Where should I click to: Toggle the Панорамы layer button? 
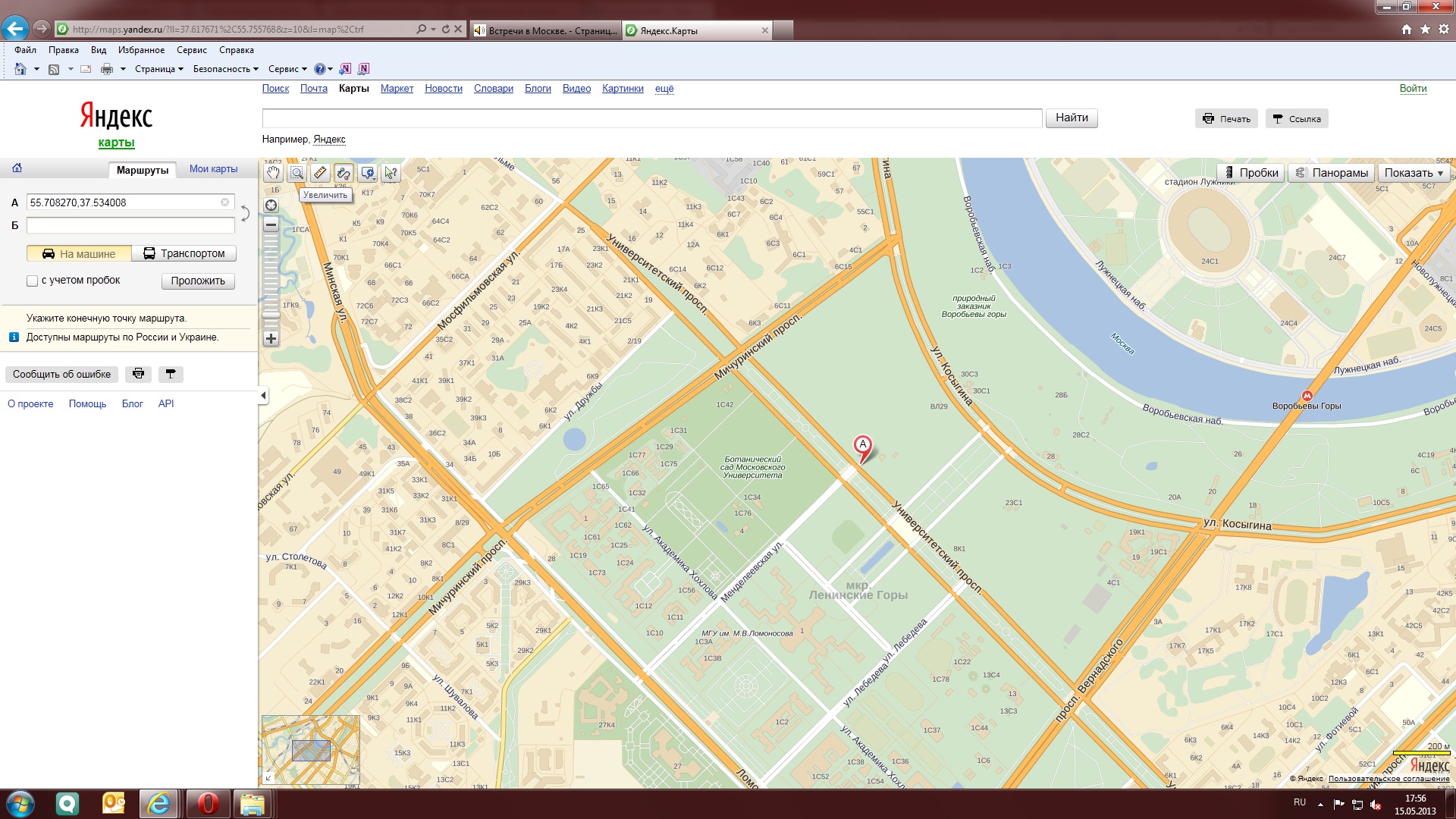tap(1331, 173)
